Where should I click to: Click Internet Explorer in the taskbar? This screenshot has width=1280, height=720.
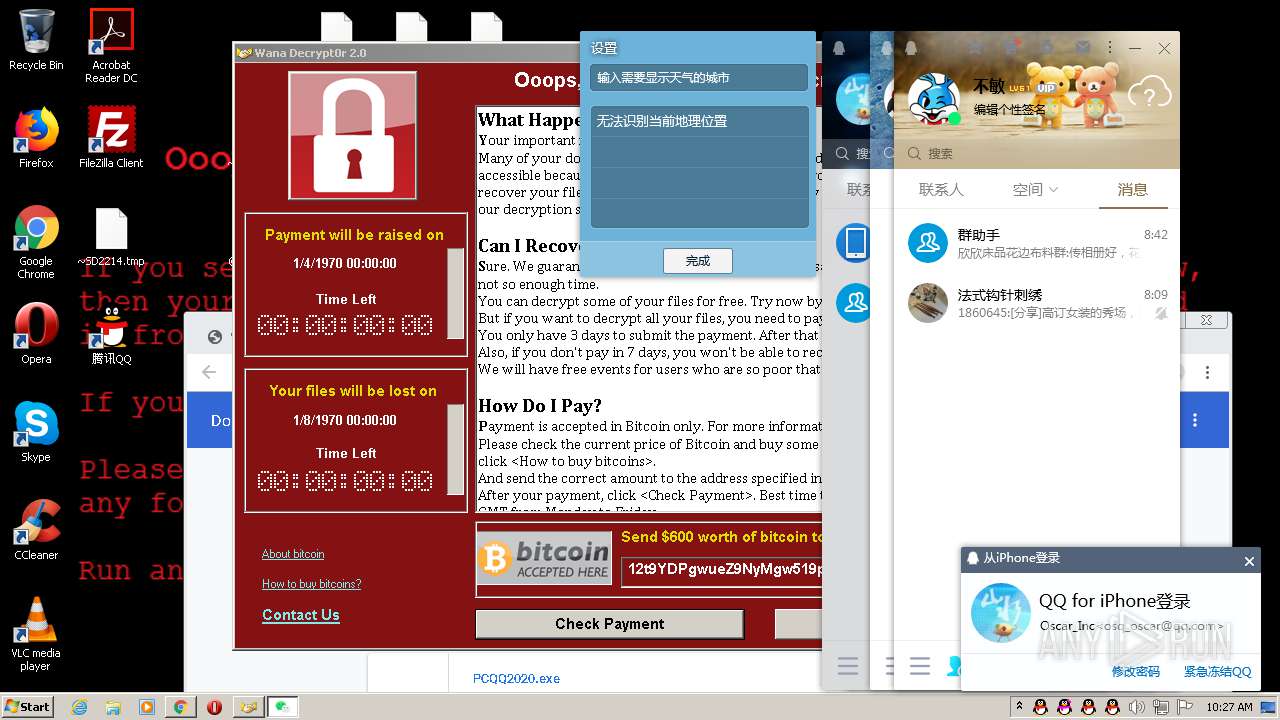click(80, 707)
